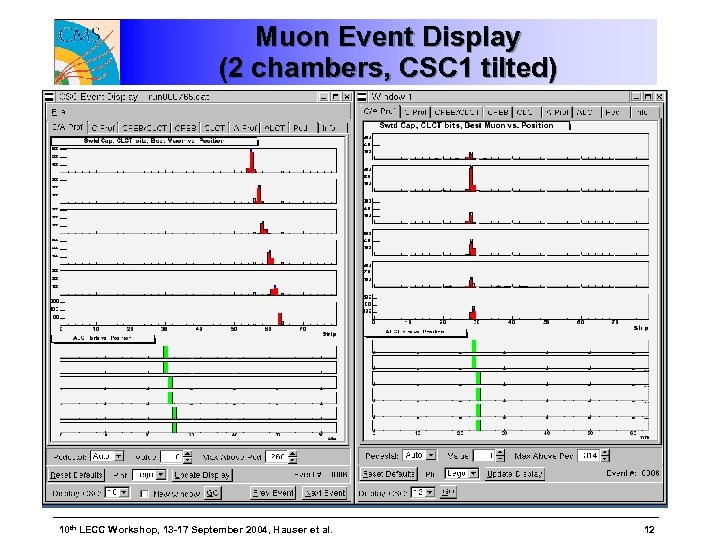720x540 pixels.
Task: Click Reset Defaults in Window 1
Action: [389, 473]
